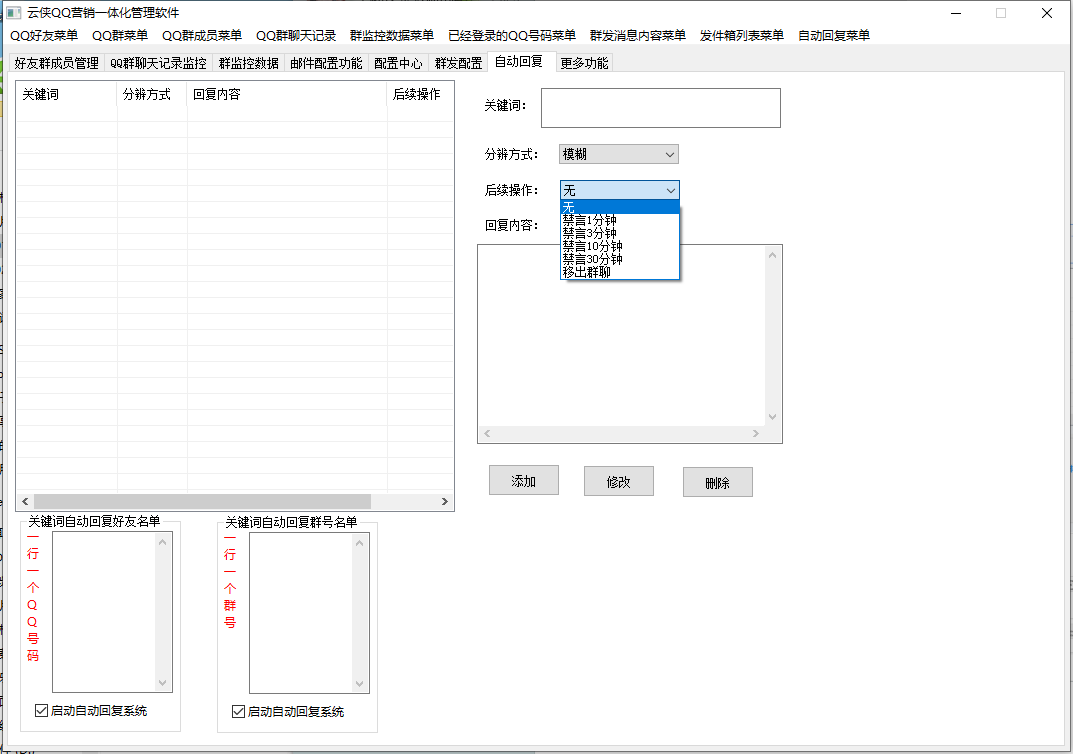
Task: Click the 删除 button
Action: (x=717, y=482)
